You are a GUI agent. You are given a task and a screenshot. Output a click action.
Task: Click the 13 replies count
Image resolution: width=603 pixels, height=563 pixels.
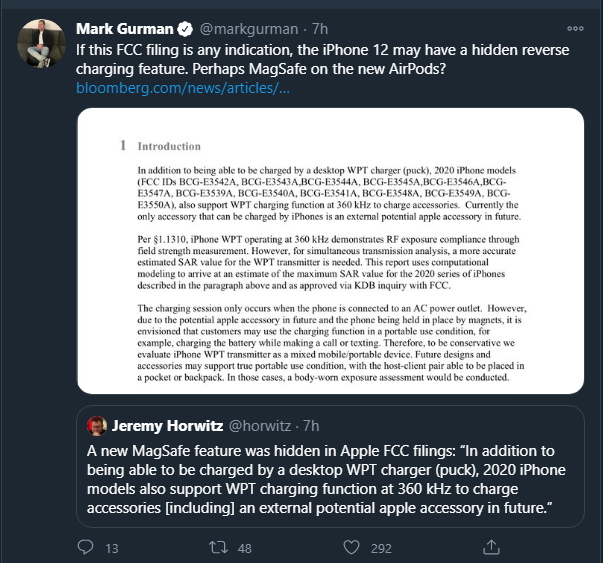pyautogui.click(x=112, y=548)
